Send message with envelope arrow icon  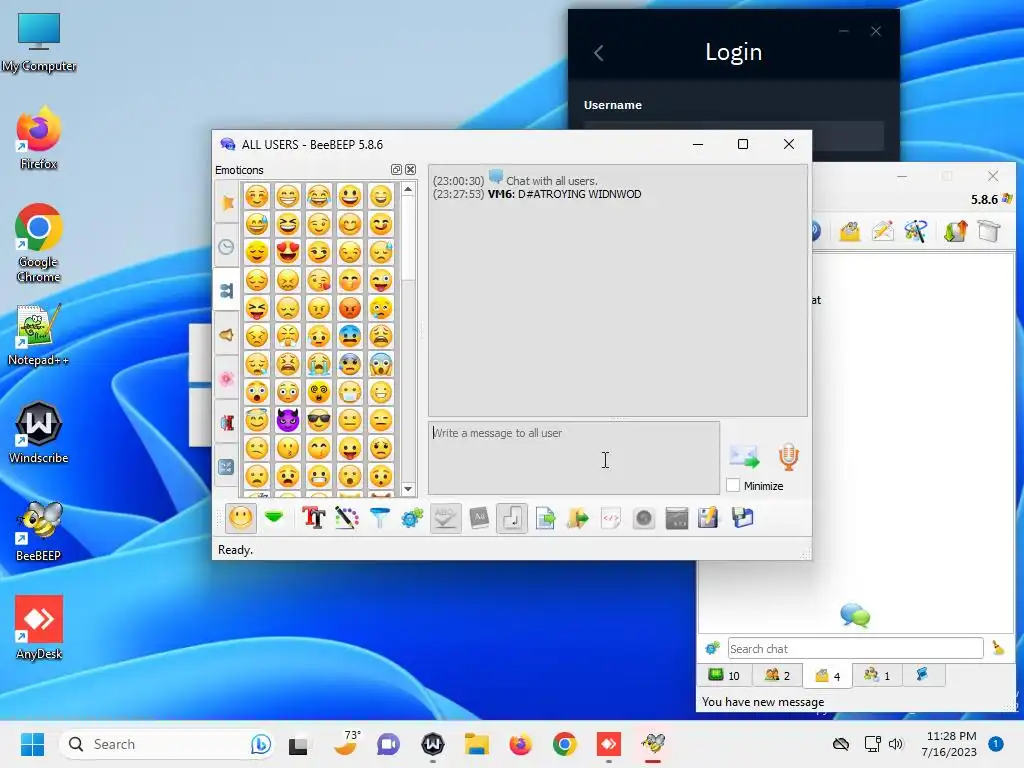744,456
